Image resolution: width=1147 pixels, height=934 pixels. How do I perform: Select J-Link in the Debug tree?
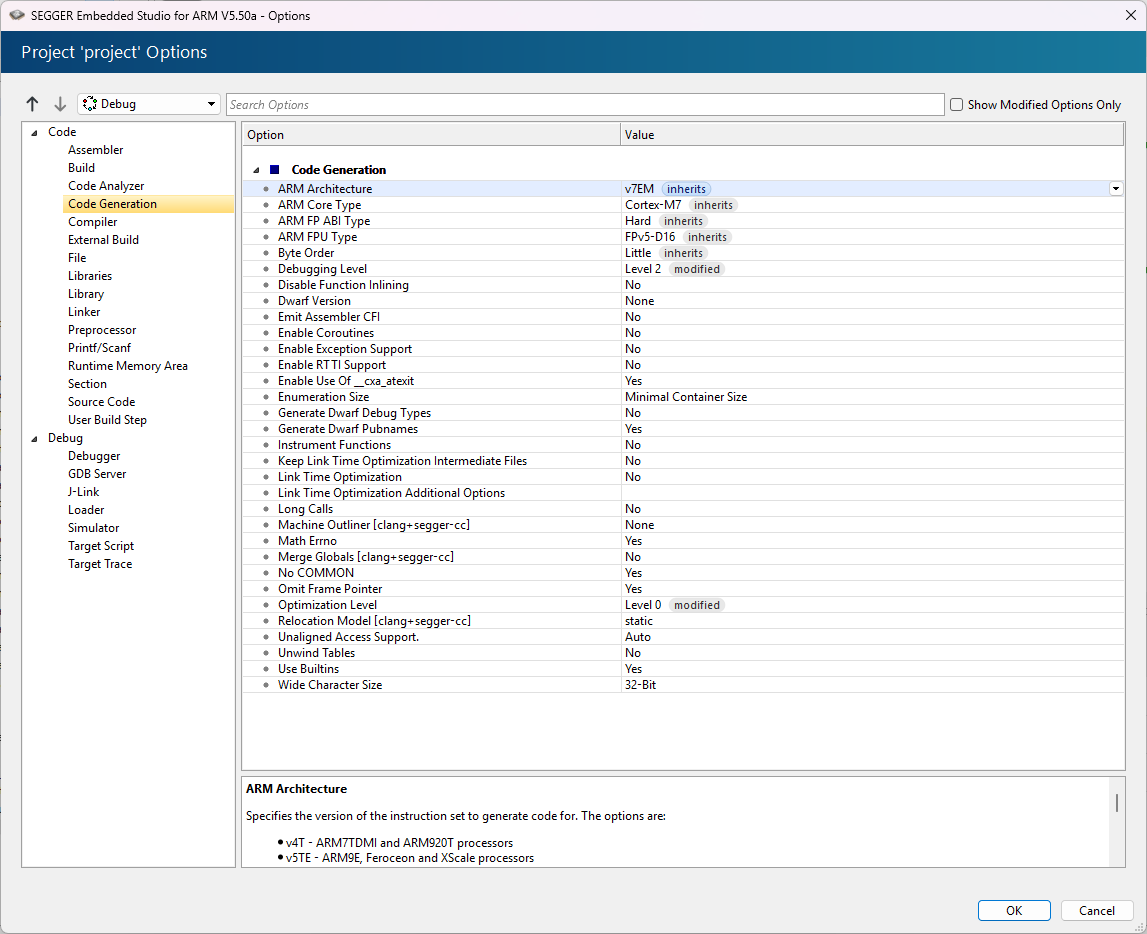(x=83, y=492)
